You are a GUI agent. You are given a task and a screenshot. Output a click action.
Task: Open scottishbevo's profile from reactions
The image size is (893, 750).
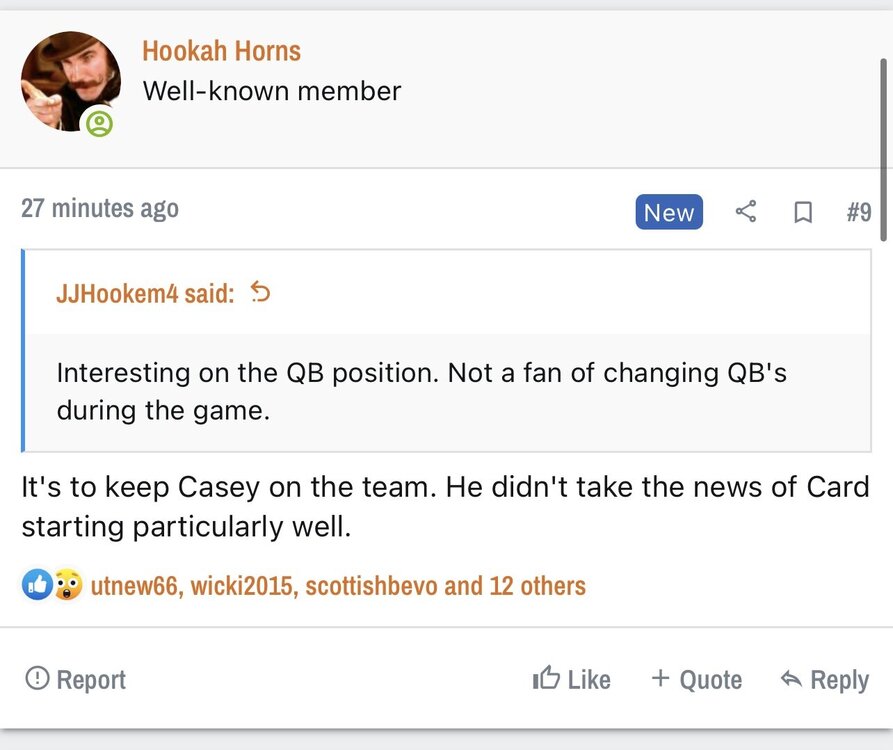click(x=371, y=586)
